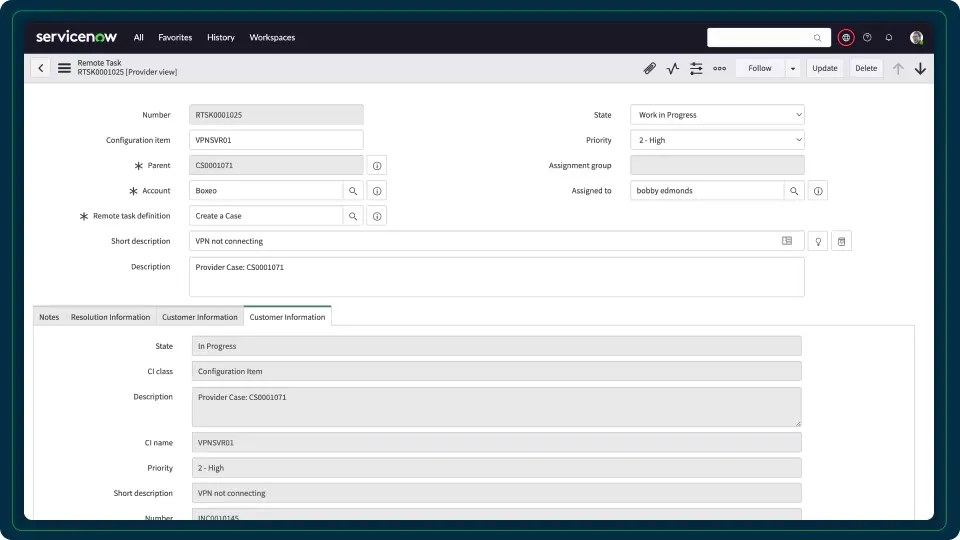Click the back arrow in the form header
Image resolution: width=960 pixels, height=540 pixels.
40,68
